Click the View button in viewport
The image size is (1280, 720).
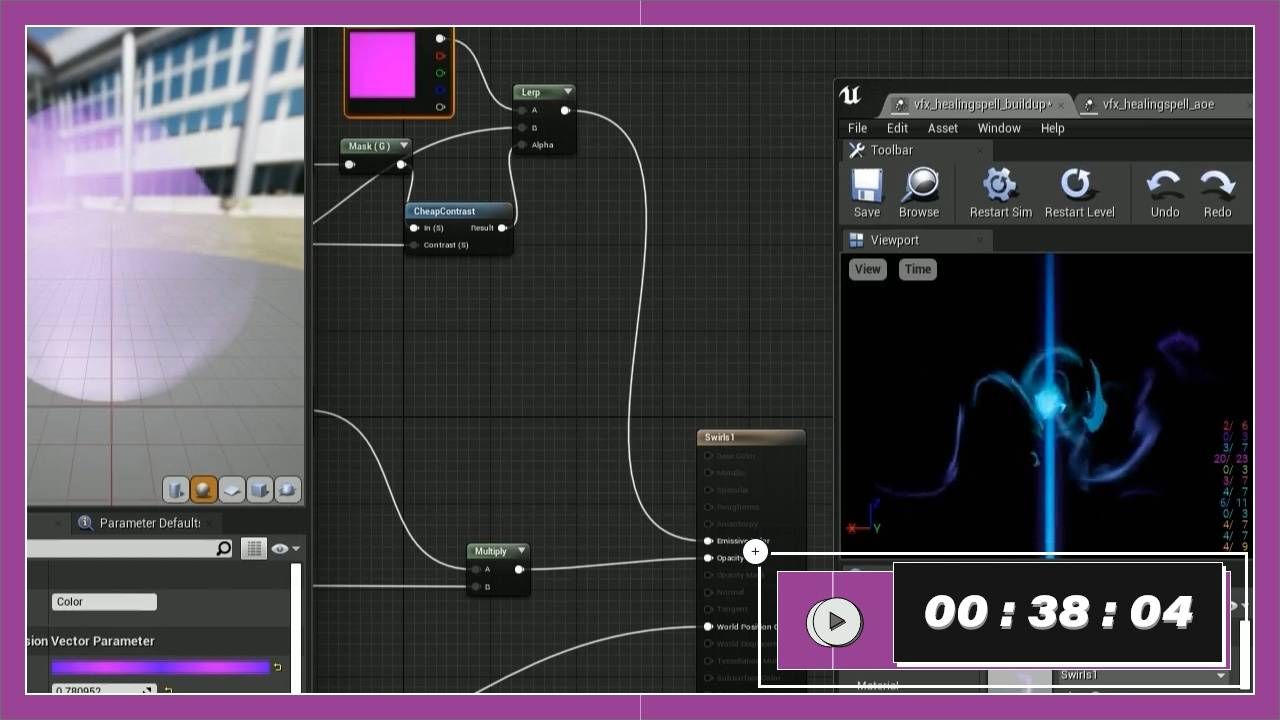click(867, 269)
